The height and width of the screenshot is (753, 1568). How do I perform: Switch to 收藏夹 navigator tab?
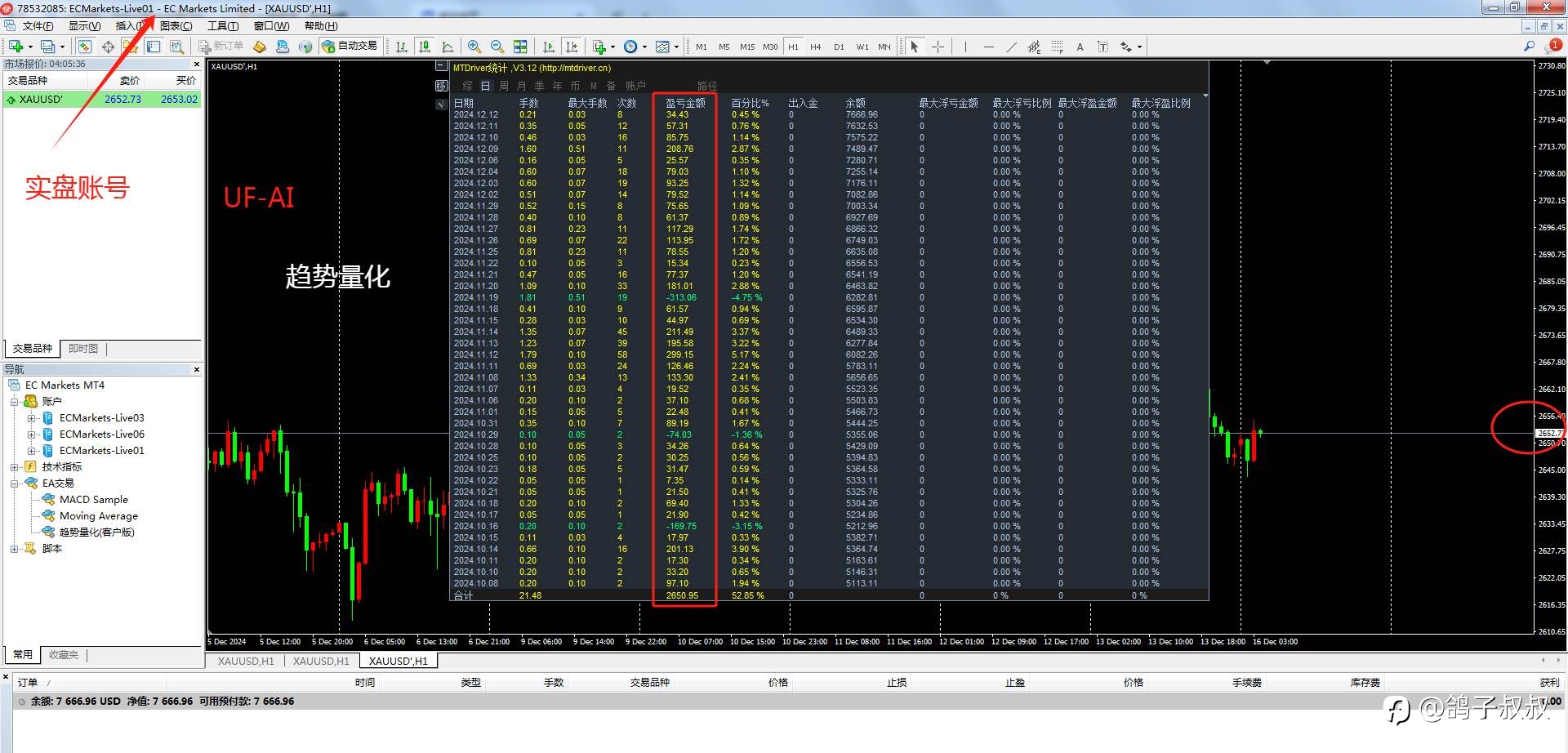[x=64, y=655]
